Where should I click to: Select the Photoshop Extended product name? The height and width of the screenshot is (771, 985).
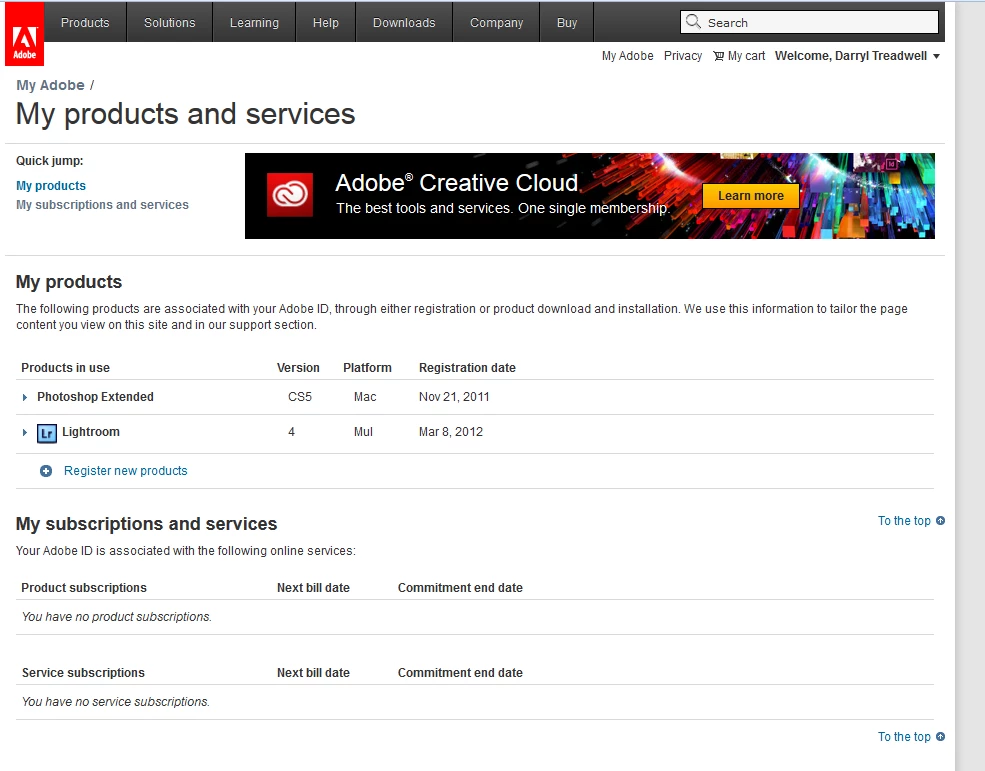pos(95,397)
